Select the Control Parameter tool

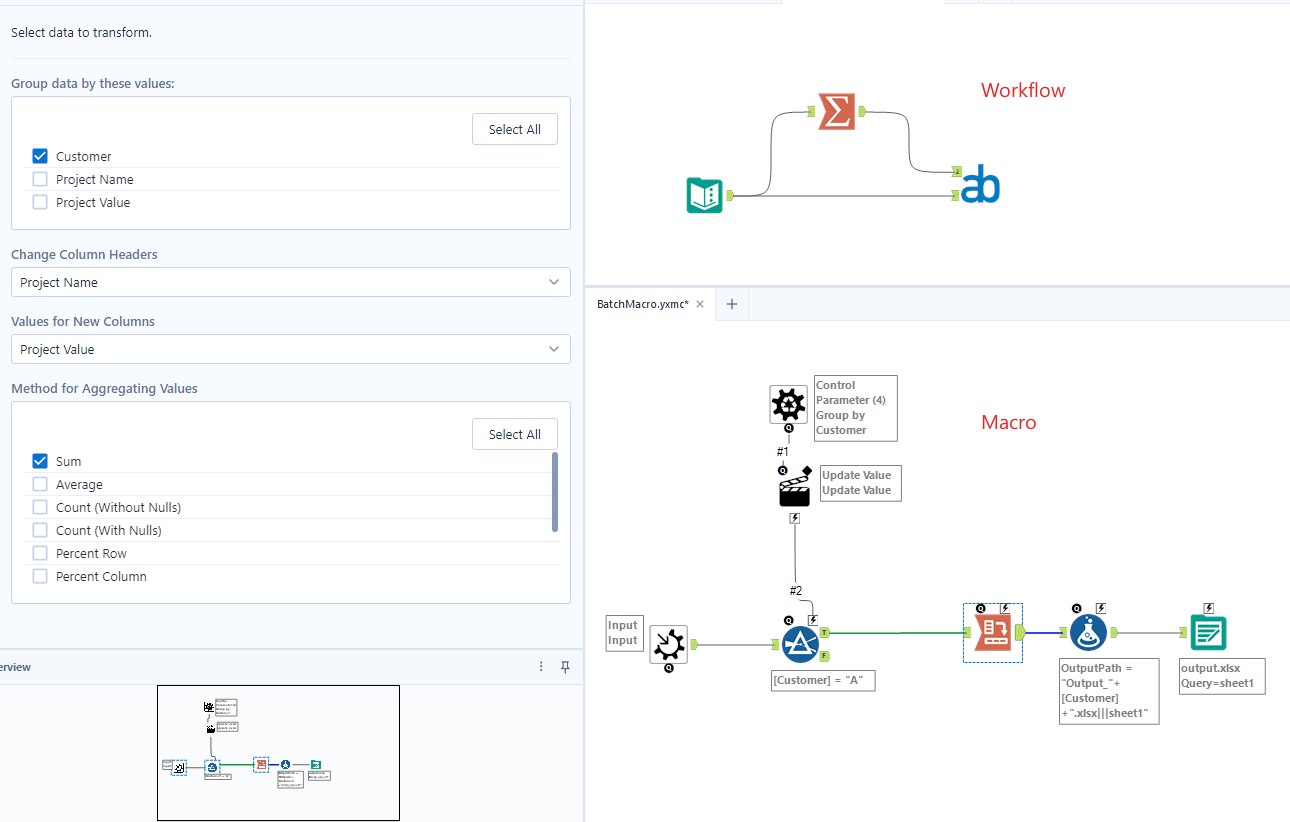click(x=788, y=404)
